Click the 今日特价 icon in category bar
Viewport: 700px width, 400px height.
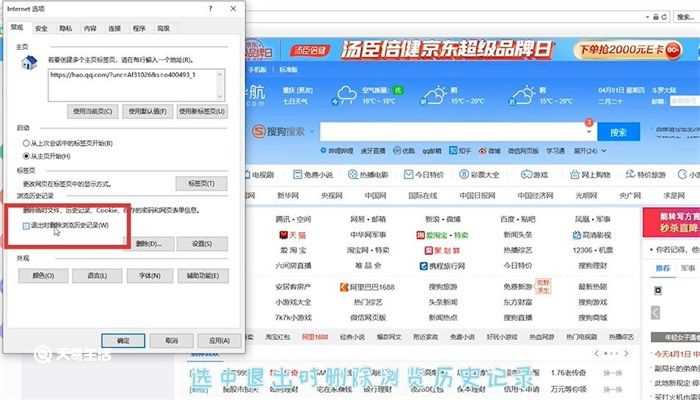pyautogui.click(x=408, y=175)
